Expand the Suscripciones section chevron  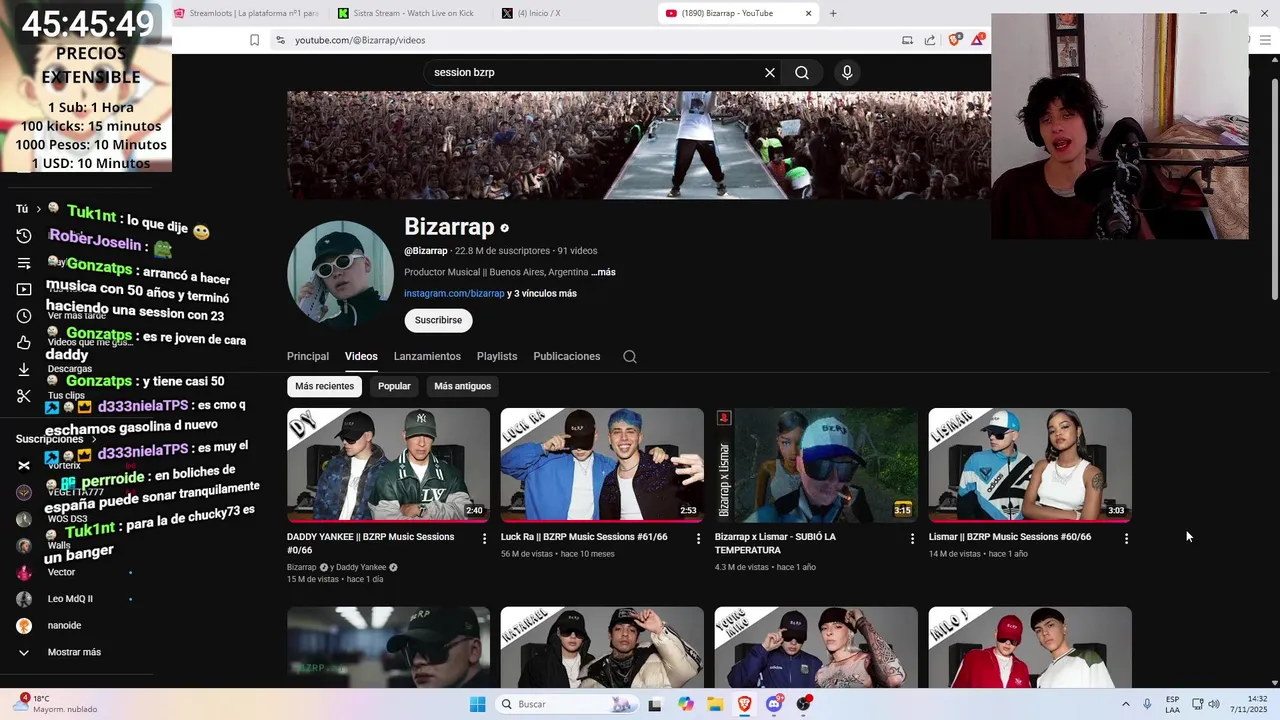click(94, 439)
